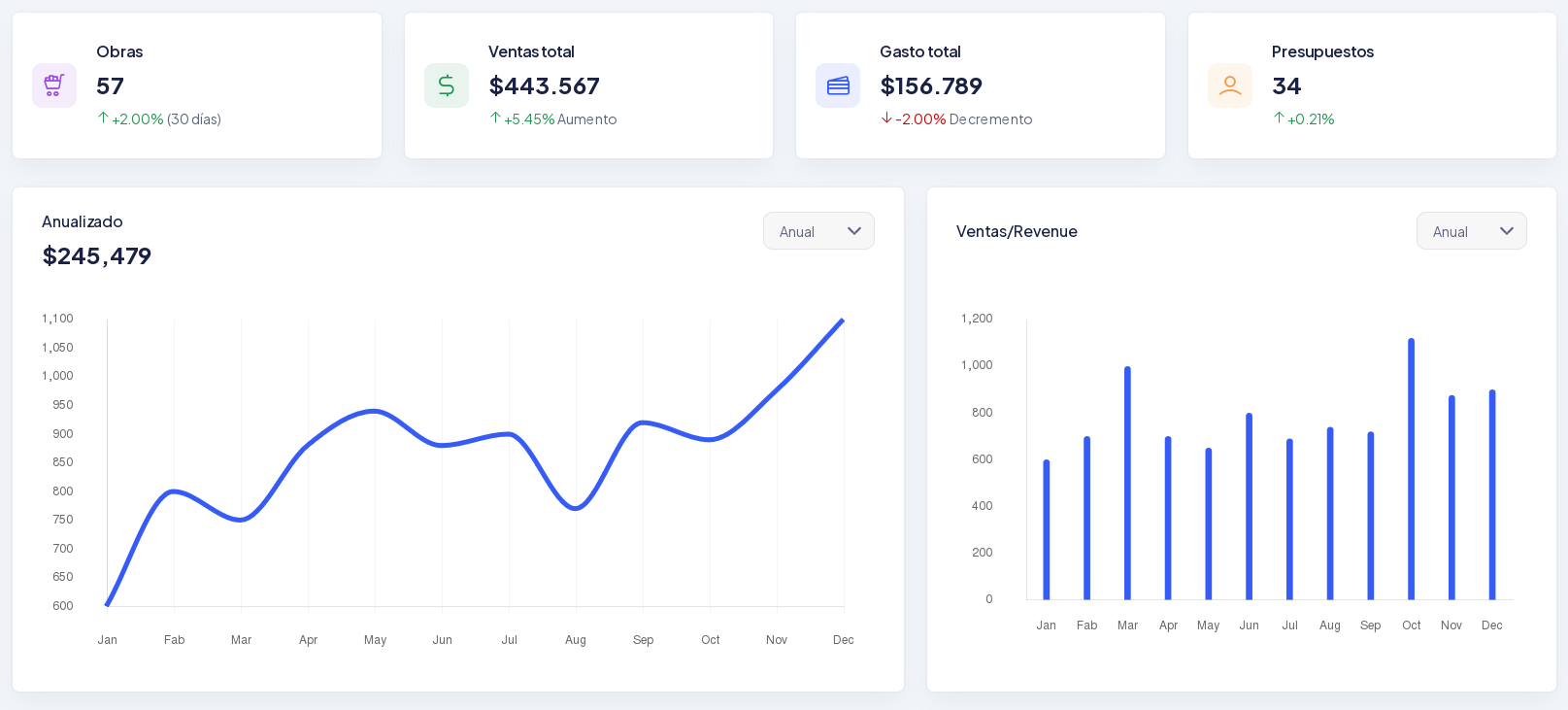Click the Ventas/Revenue chart title
Screen dimensions: 1568x710
click(1017, 231)
